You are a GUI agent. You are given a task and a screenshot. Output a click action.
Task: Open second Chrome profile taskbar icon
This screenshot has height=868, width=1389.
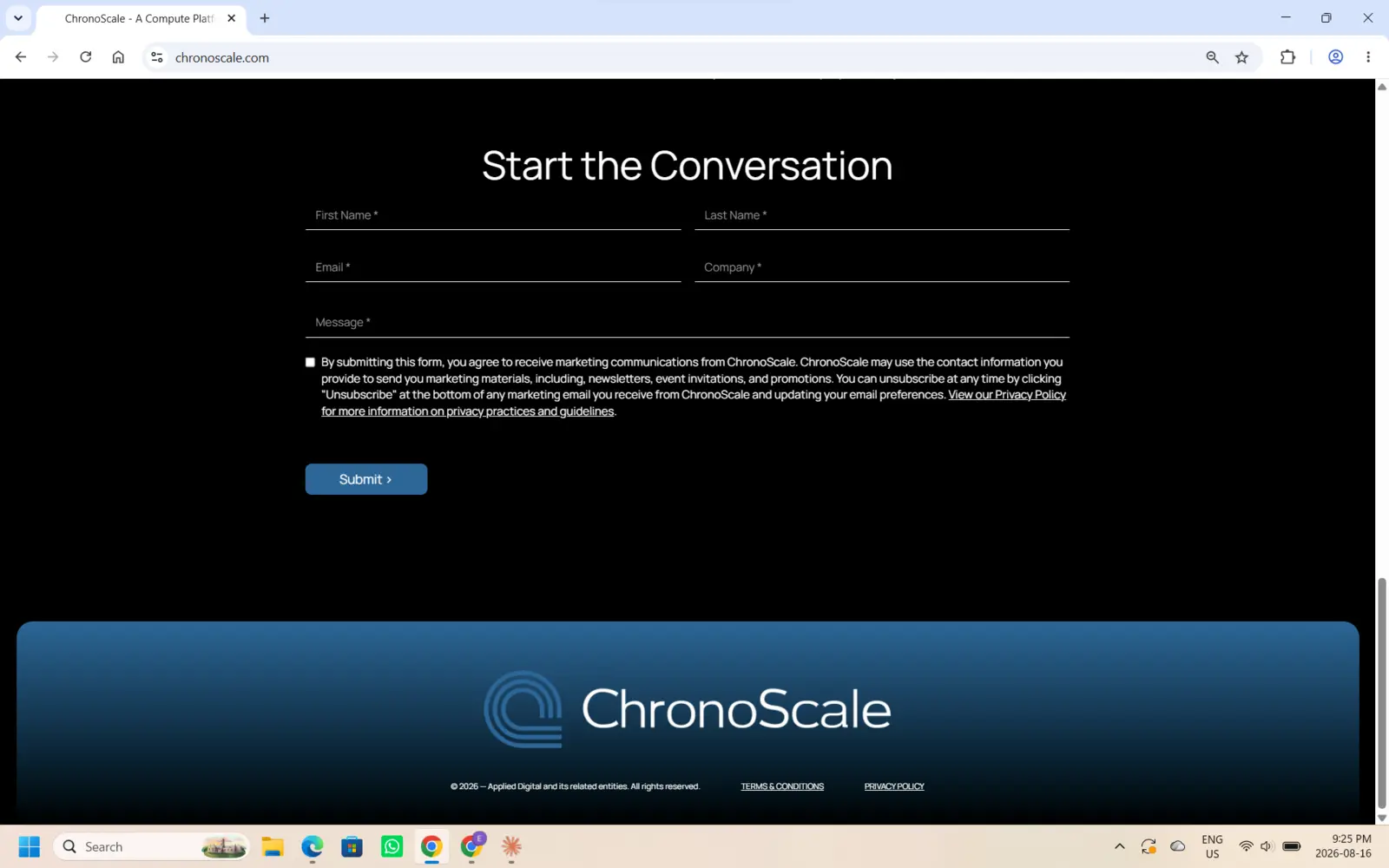pos(471,846)
